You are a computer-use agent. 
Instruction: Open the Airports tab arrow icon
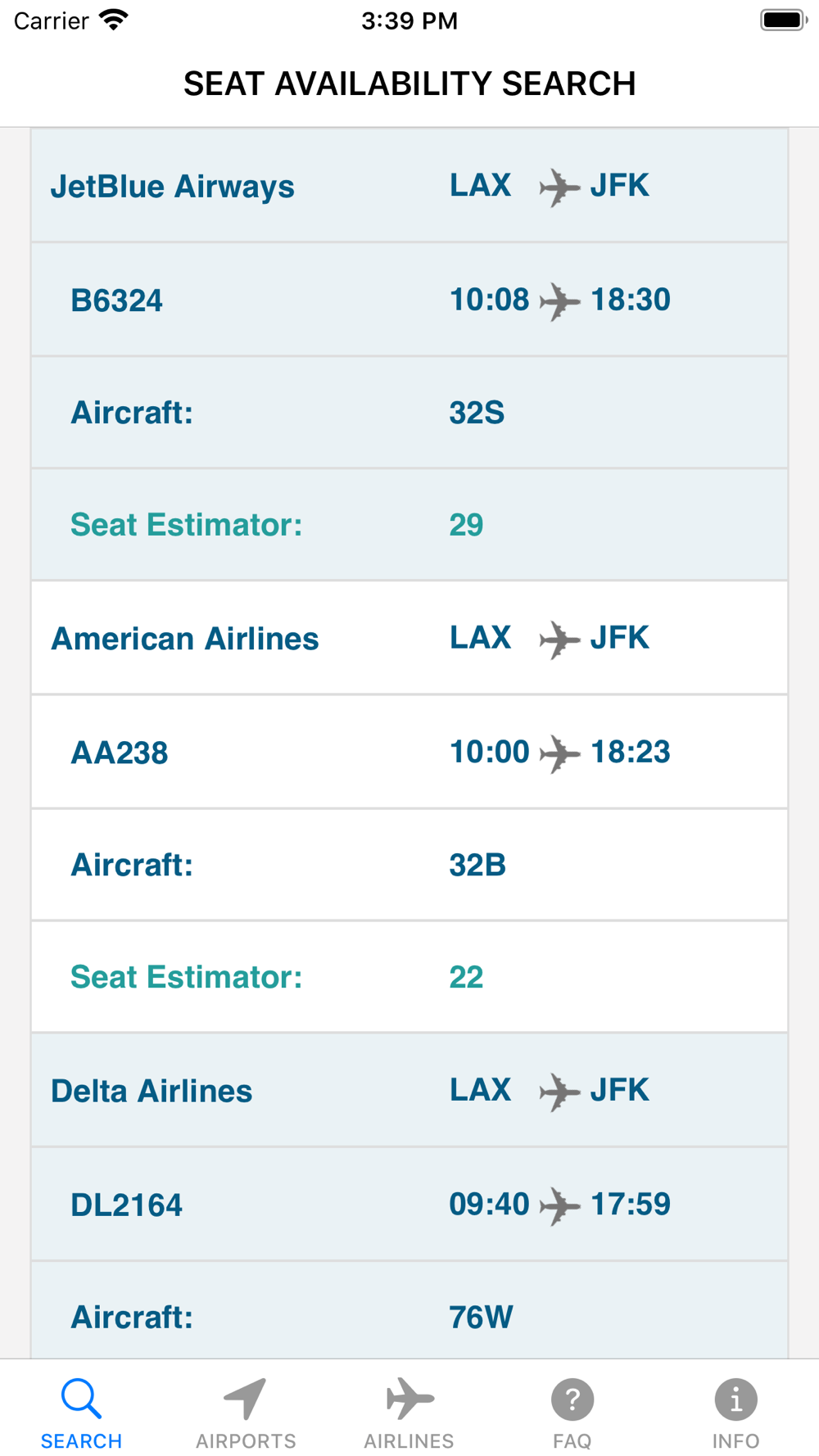pos(245,1399)
